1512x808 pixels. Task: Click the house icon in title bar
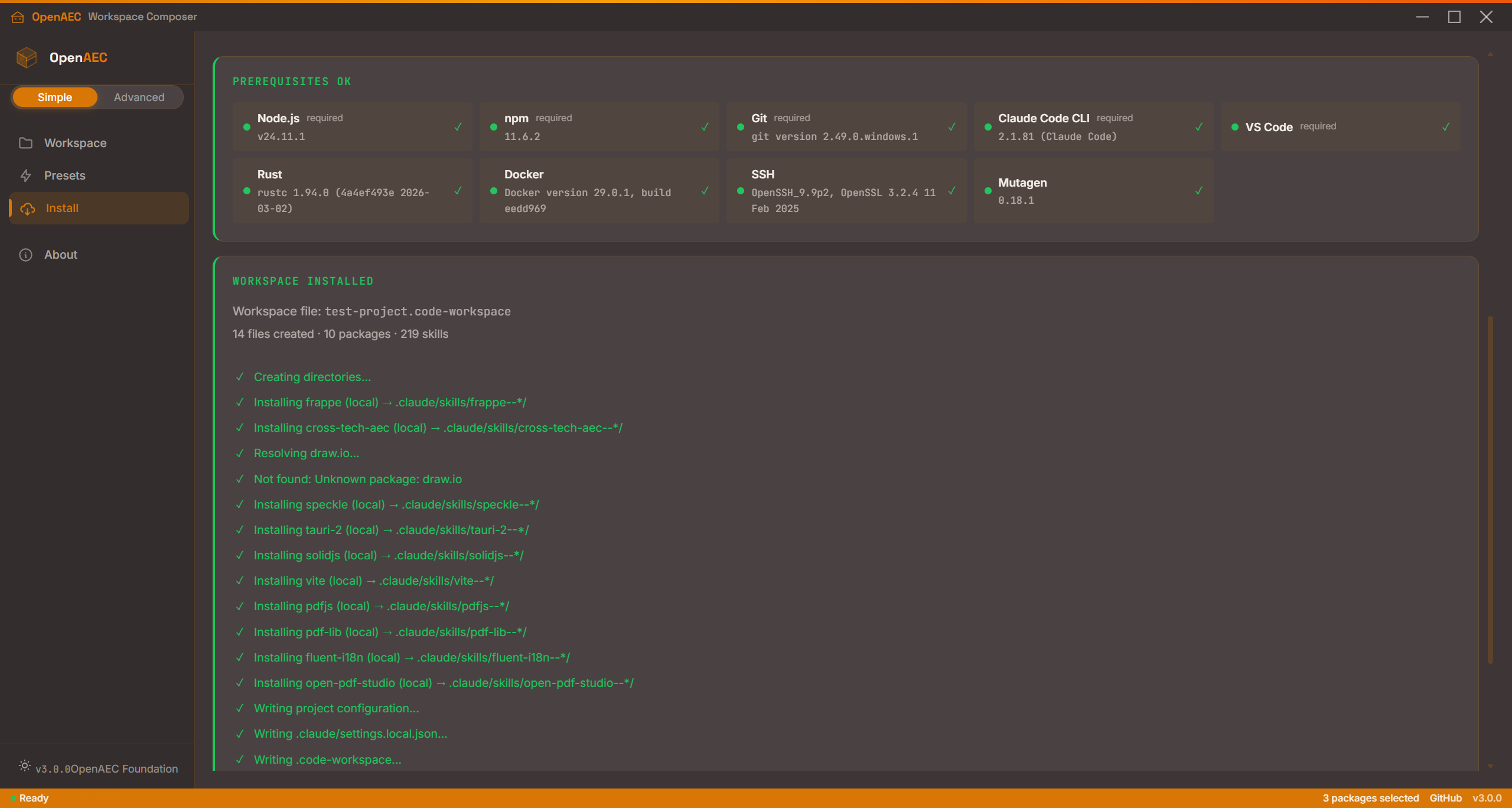(x=18, y=17)
